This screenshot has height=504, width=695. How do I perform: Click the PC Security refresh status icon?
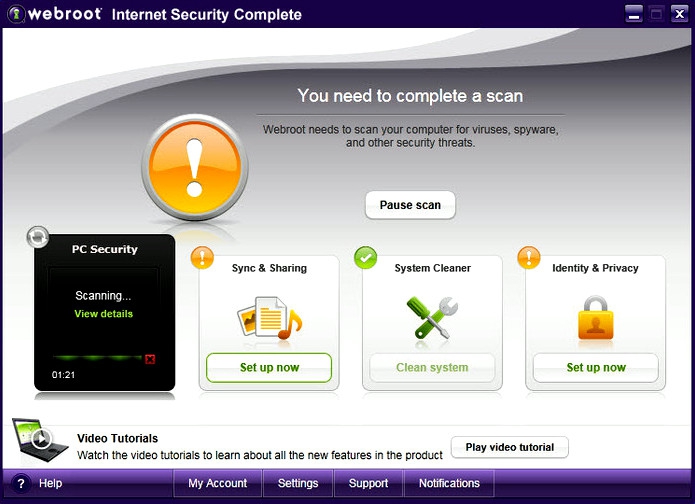(38, 236)
